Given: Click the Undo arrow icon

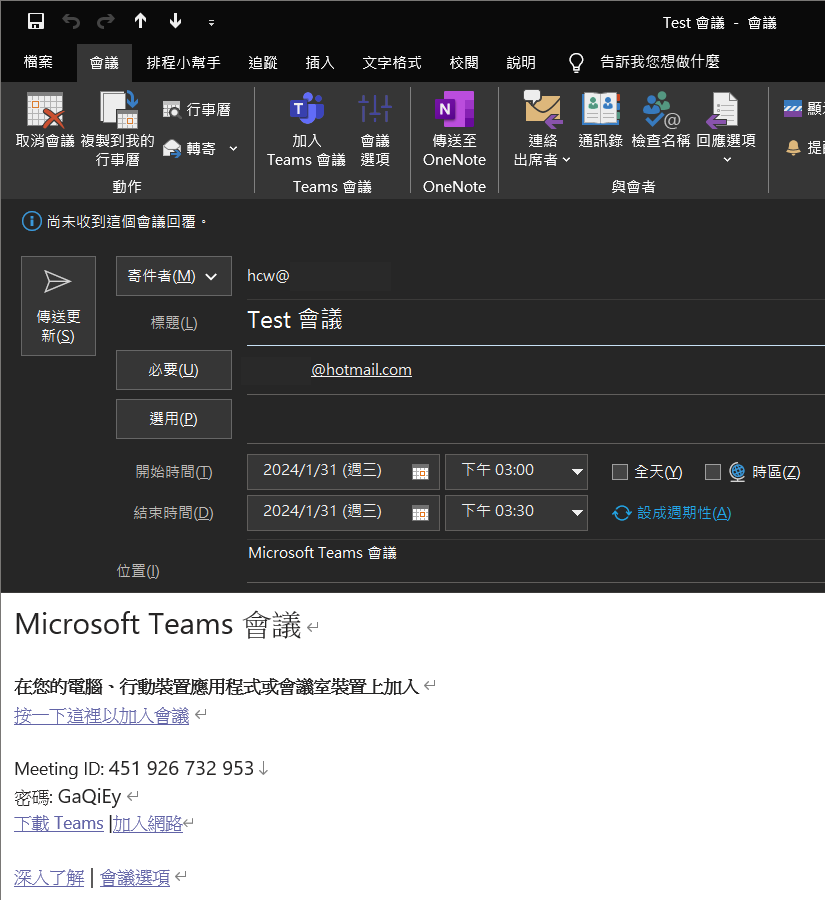Looking at the screenshot, I should [x=71, y=22].
